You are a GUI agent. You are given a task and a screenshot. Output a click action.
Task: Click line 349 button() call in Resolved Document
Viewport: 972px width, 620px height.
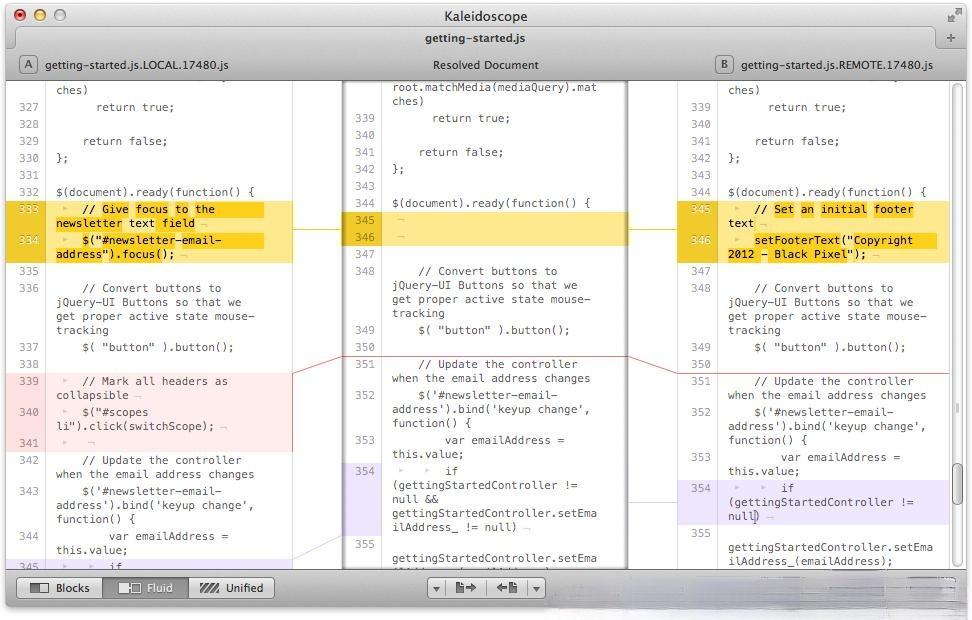(493, 330)
